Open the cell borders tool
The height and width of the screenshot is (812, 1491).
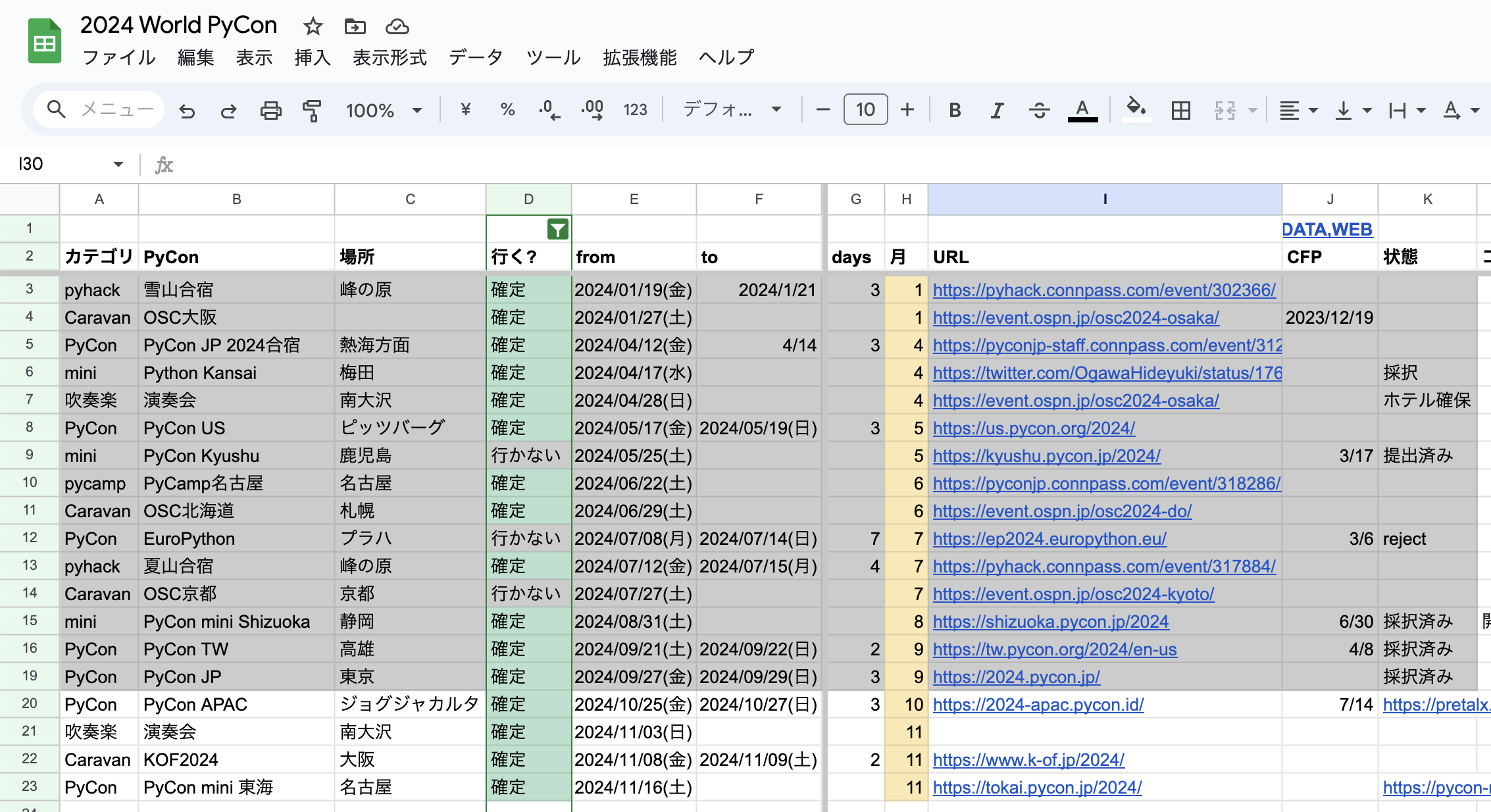pyautogui.click(x=1181, y=111)
